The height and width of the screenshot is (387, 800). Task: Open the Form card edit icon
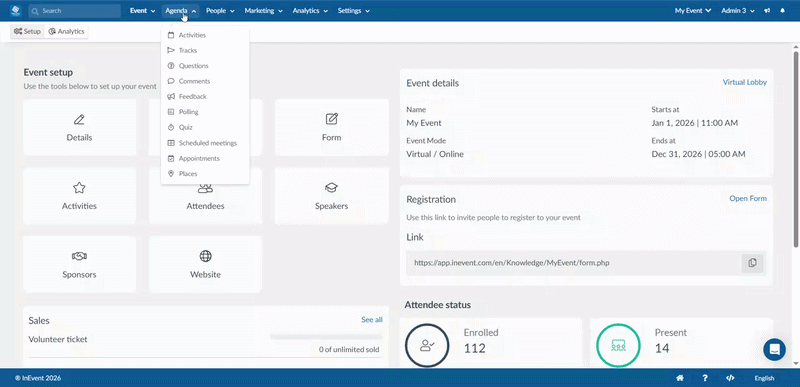(332, 119)
